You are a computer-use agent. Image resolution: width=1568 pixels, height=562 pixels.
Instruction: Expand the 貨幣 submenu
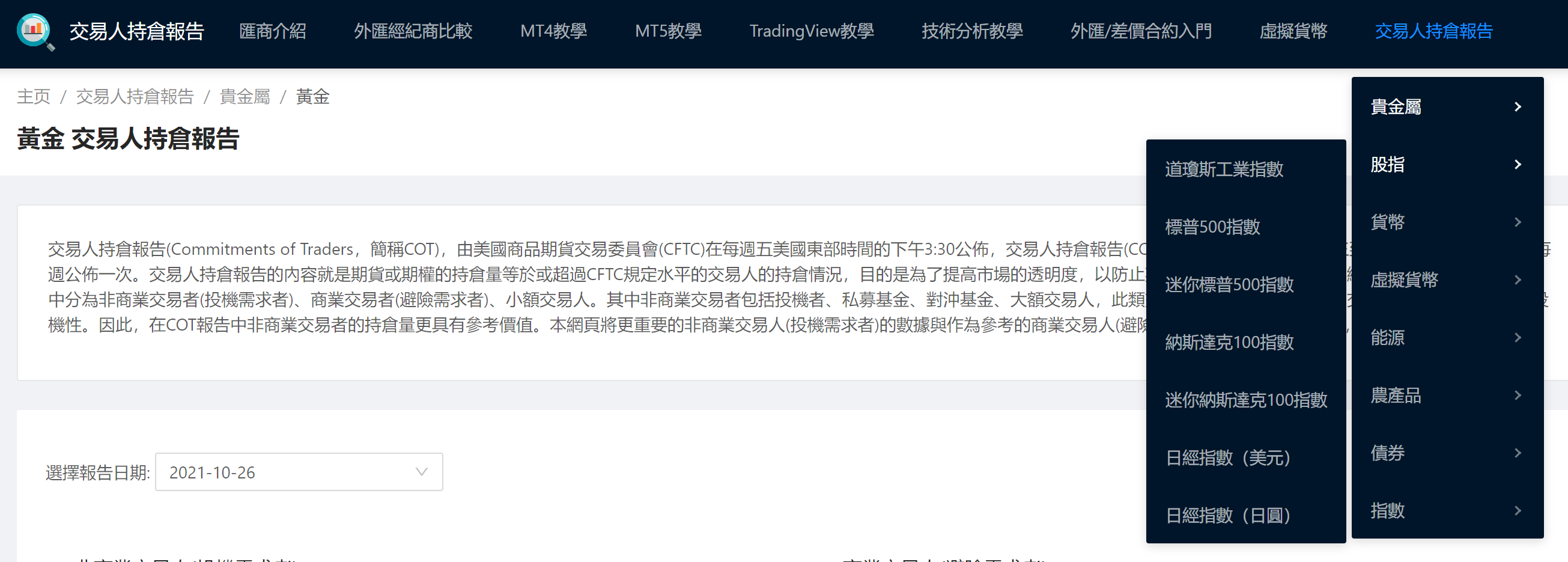(1447, 222)
